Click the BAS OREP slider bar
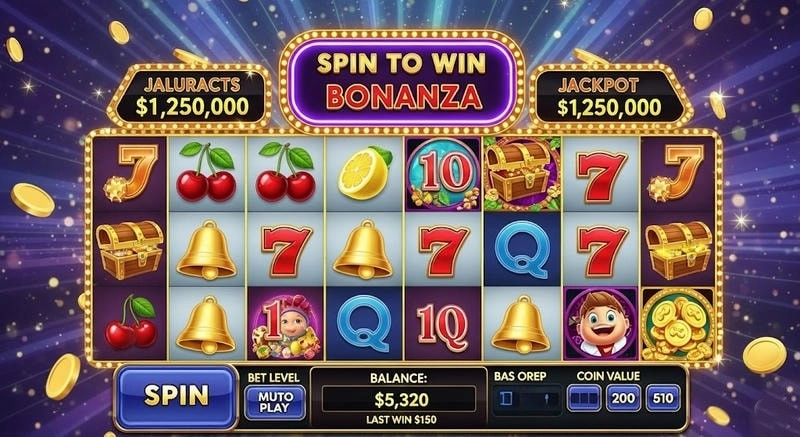800x437 pixels. coord(526,398)
